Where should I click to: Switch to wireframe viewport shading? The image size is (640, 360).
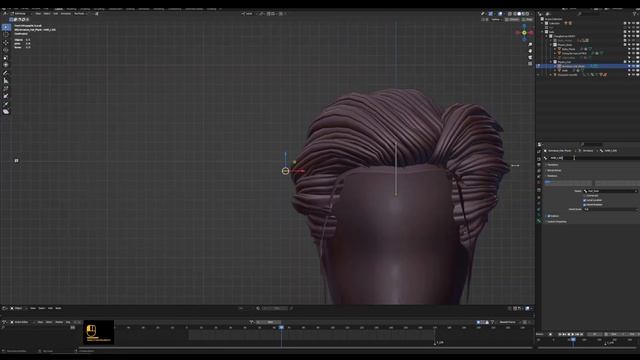515,14
